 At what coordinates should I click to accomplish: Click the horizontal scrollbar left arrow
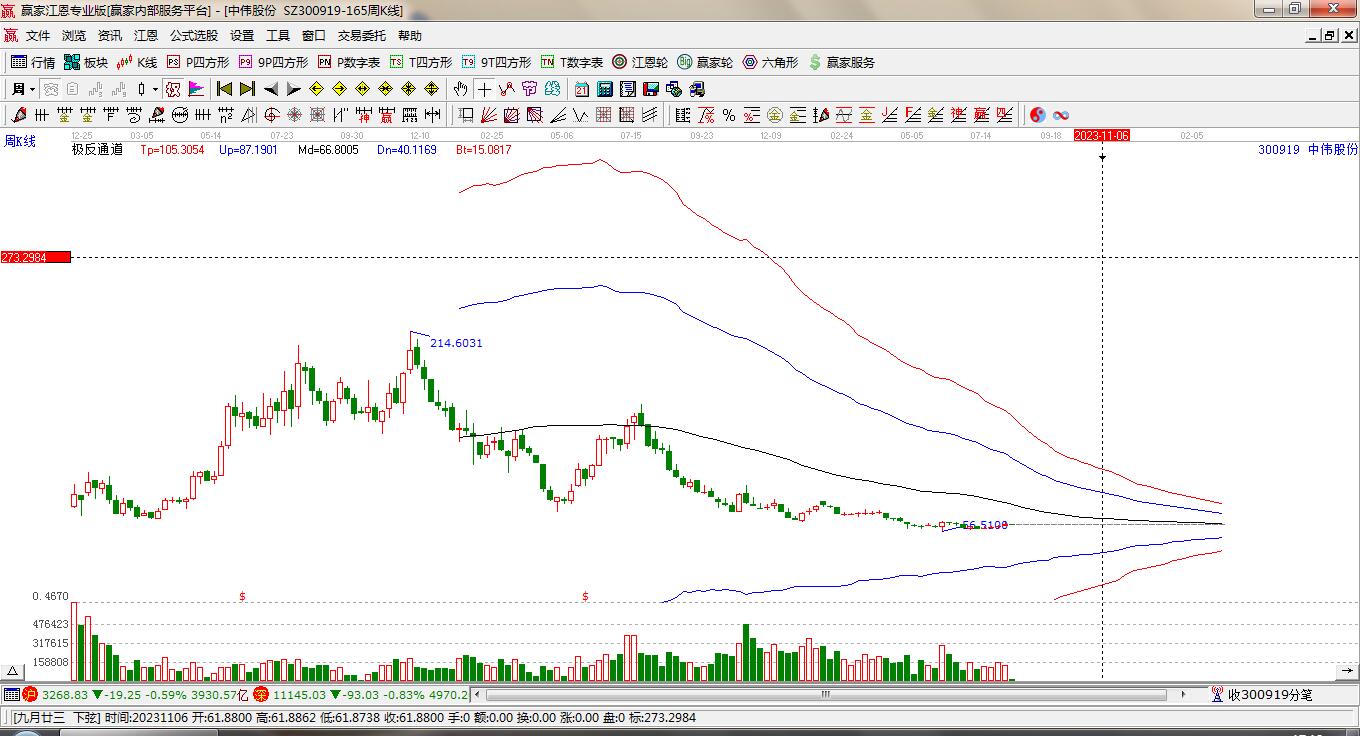[477, 694]
